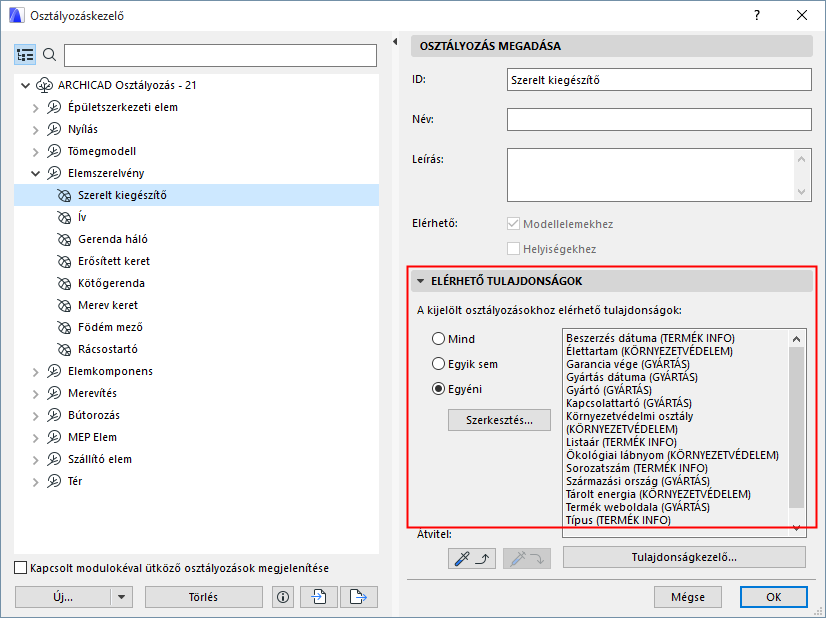Screen dimensions: 826x618
Task: Select the Elemkomponens tree item
Action: (x=110, y=371)
